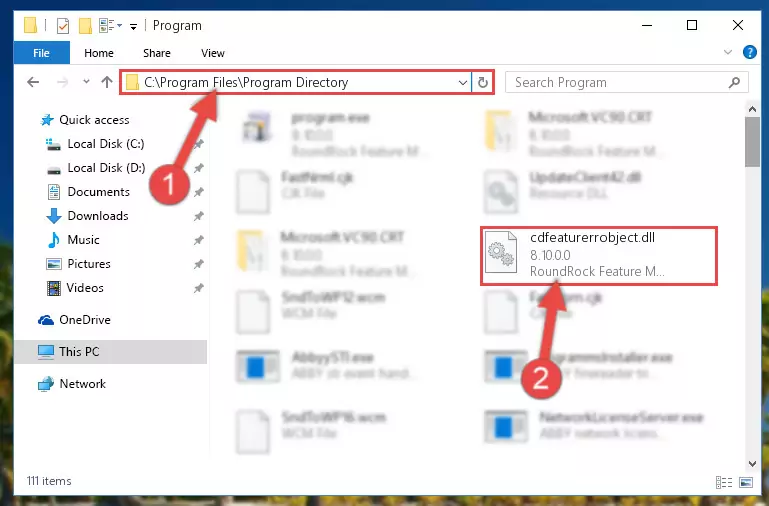Go up one folder level
Viewport: 769px width, 506px height.
click(x=106, y=82)
